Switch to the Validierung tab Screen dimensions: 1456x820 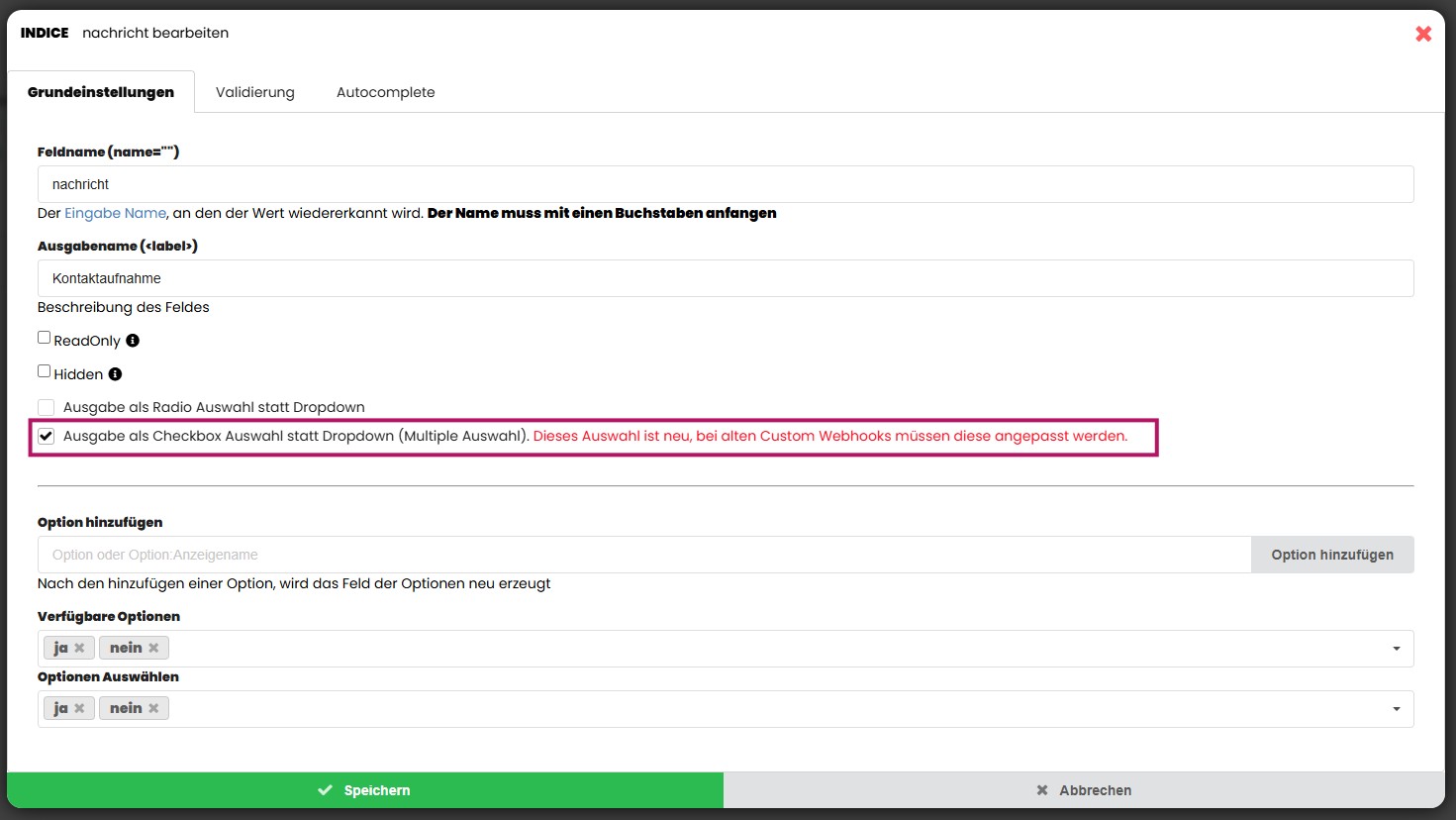pos(255,92)
